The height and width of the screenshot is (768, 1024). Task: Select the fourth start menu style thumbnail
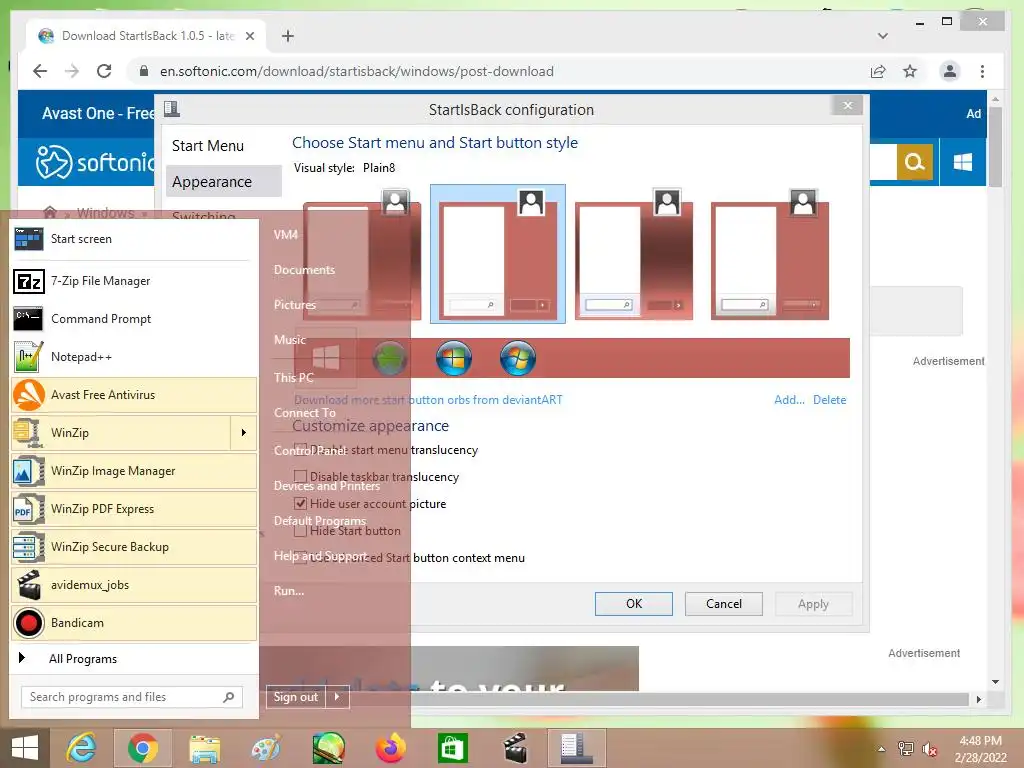pyautogui.click(x=769, y=254)
